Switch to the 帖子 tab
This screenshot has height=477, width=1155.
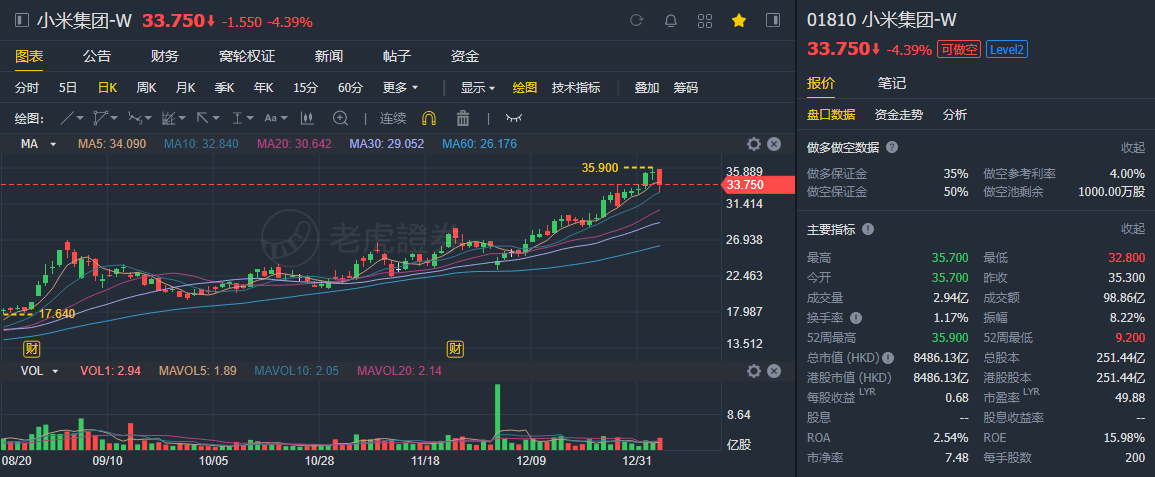pos(397,56)
